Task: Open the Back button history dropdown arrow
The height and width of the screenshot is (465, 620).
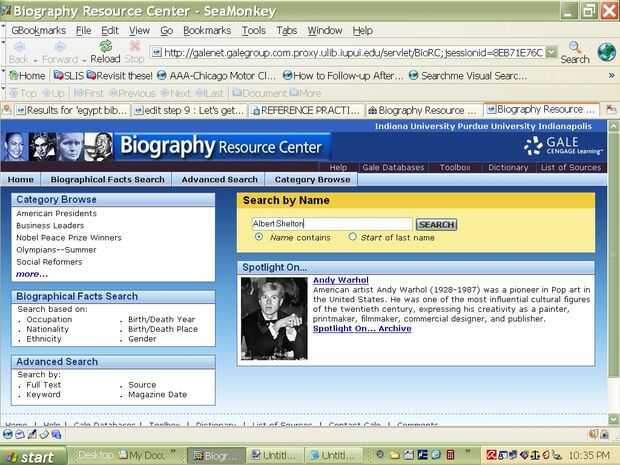Action: click(x=35, y=60)
